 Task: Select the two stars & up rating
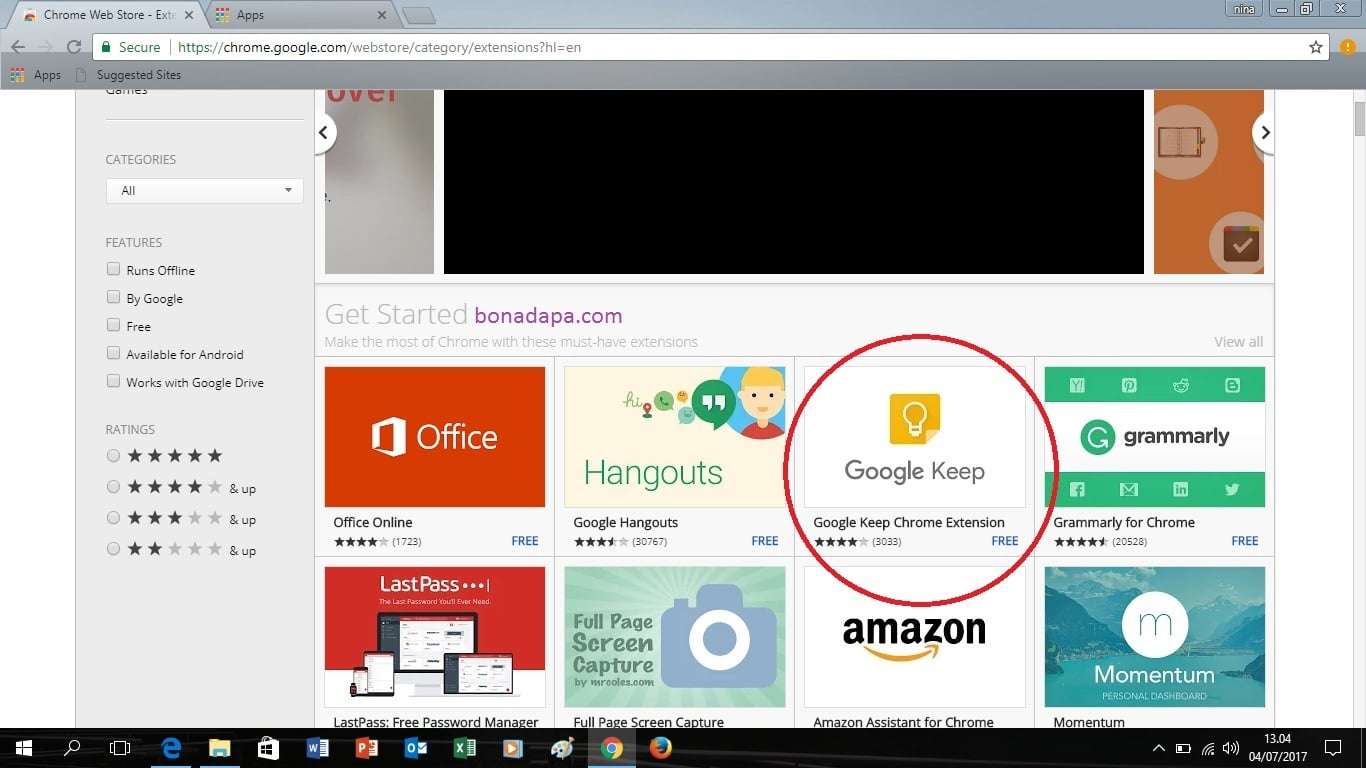tap(113, 549)
